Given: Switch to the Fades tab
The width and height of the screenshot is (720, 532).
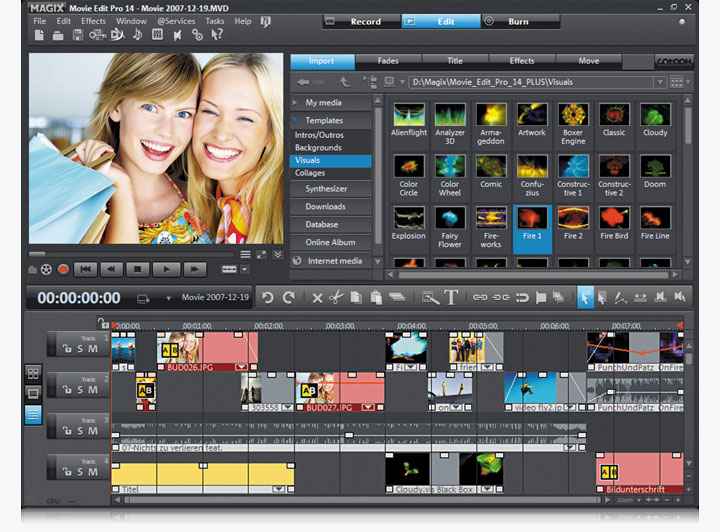Looking at the screenshot, I should (x=388, y=61).
